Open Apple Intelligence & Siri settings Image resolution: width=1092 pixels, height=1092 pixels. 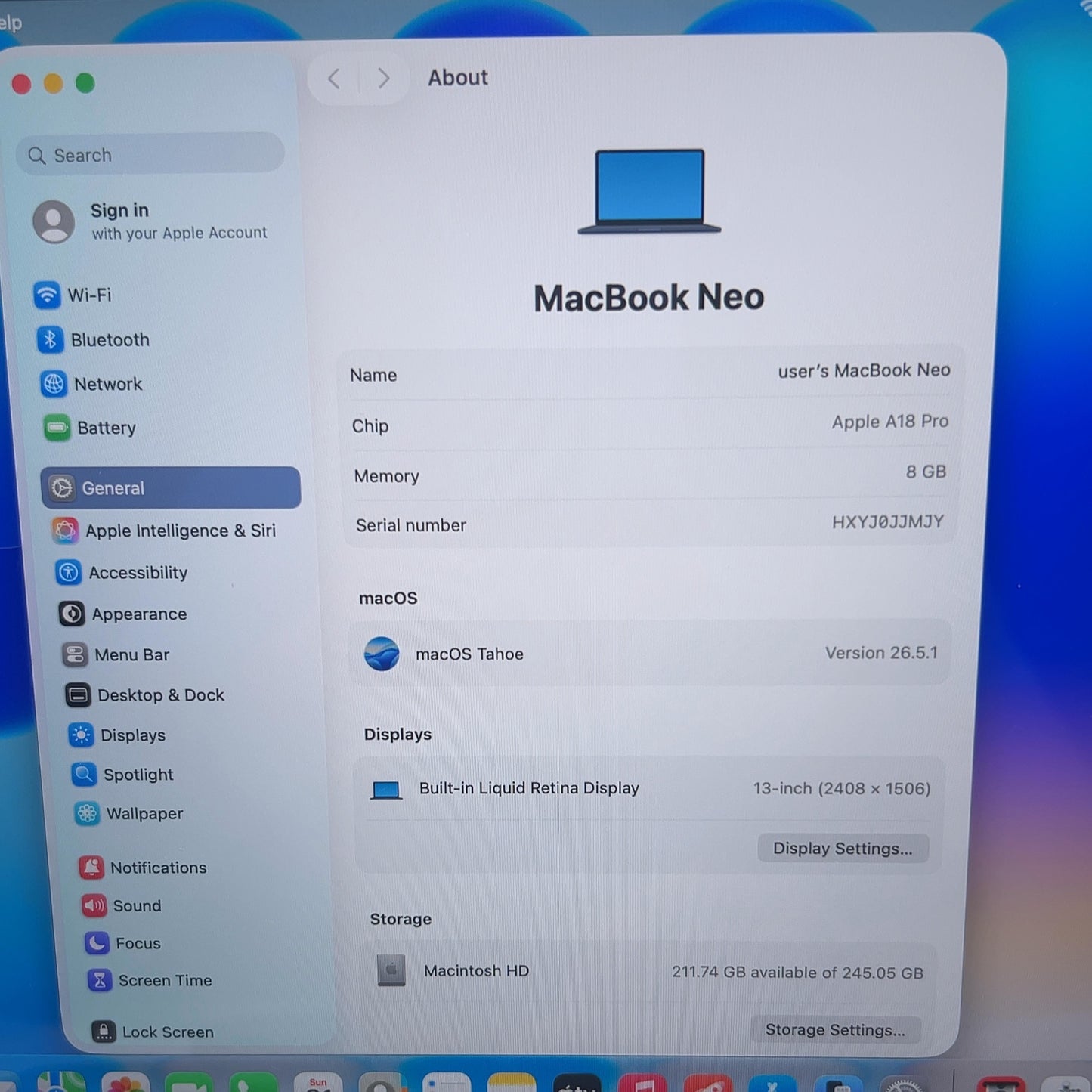click(164, 531)
